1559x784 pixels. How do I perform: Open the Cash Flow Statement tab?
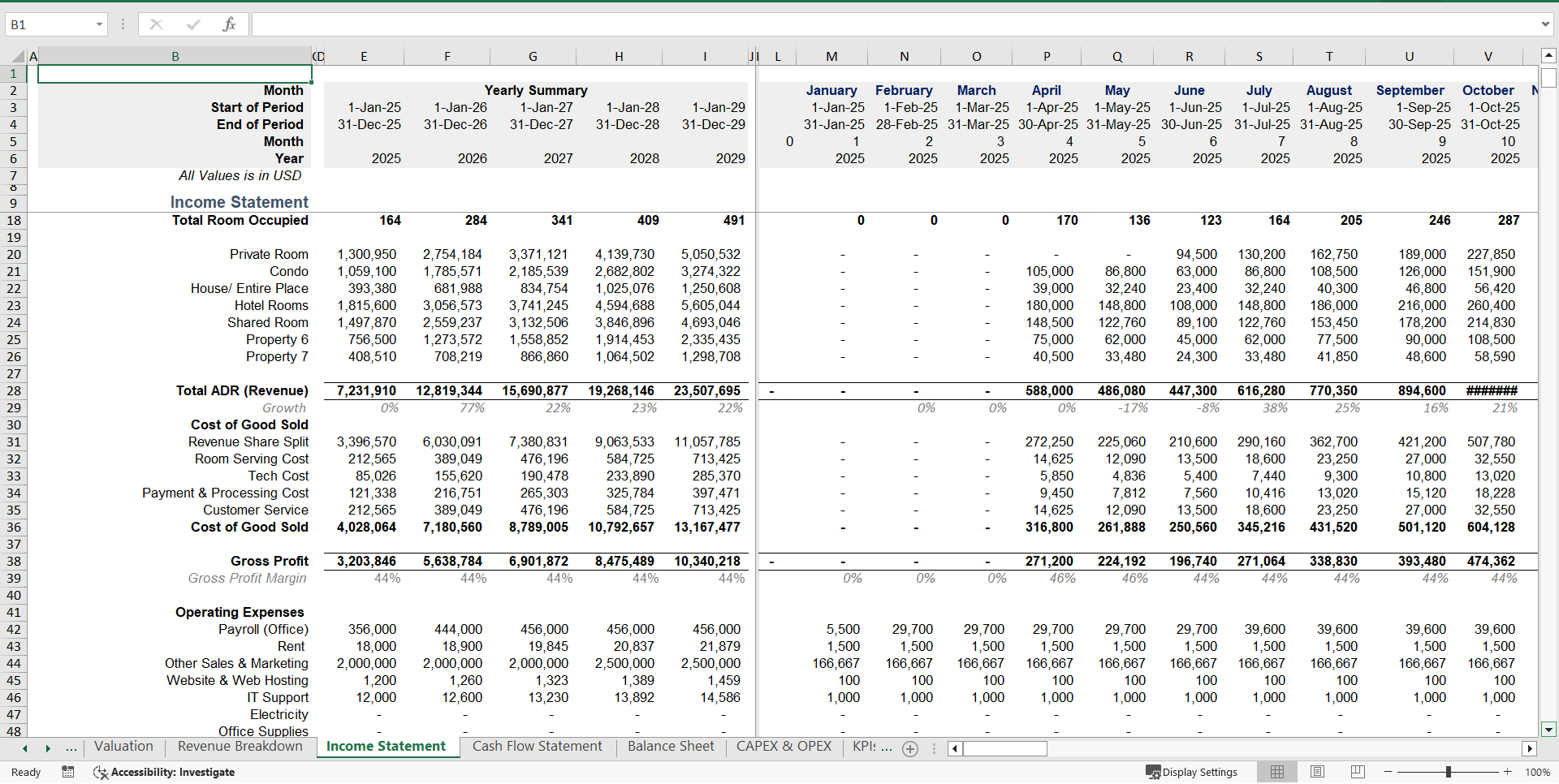pyautogui.click(x=538, y=746)
